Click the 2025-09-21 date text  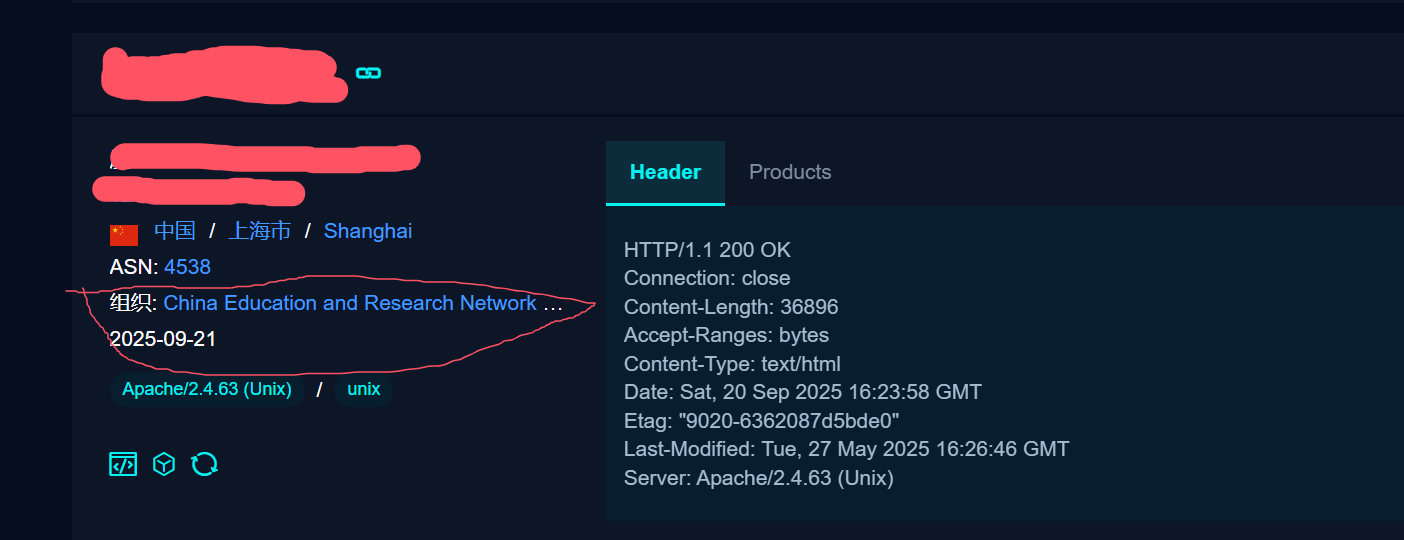(163, 339)
